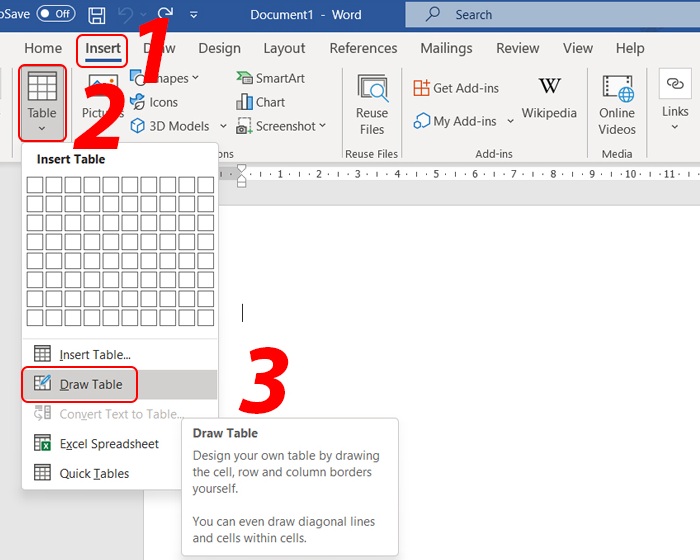Click the Insert Table... grid icon

coord(42,354)
